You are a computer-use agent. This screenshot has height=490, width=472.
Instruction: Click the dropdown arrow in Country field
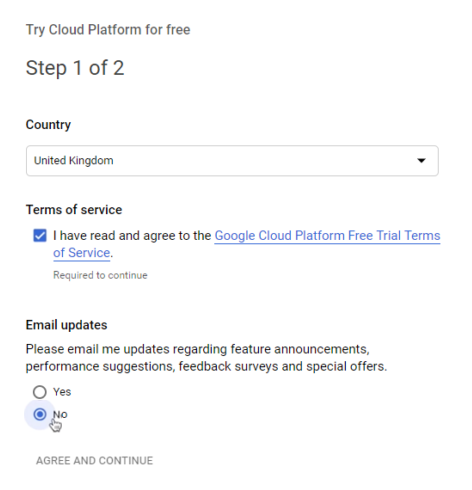(421, 161)
